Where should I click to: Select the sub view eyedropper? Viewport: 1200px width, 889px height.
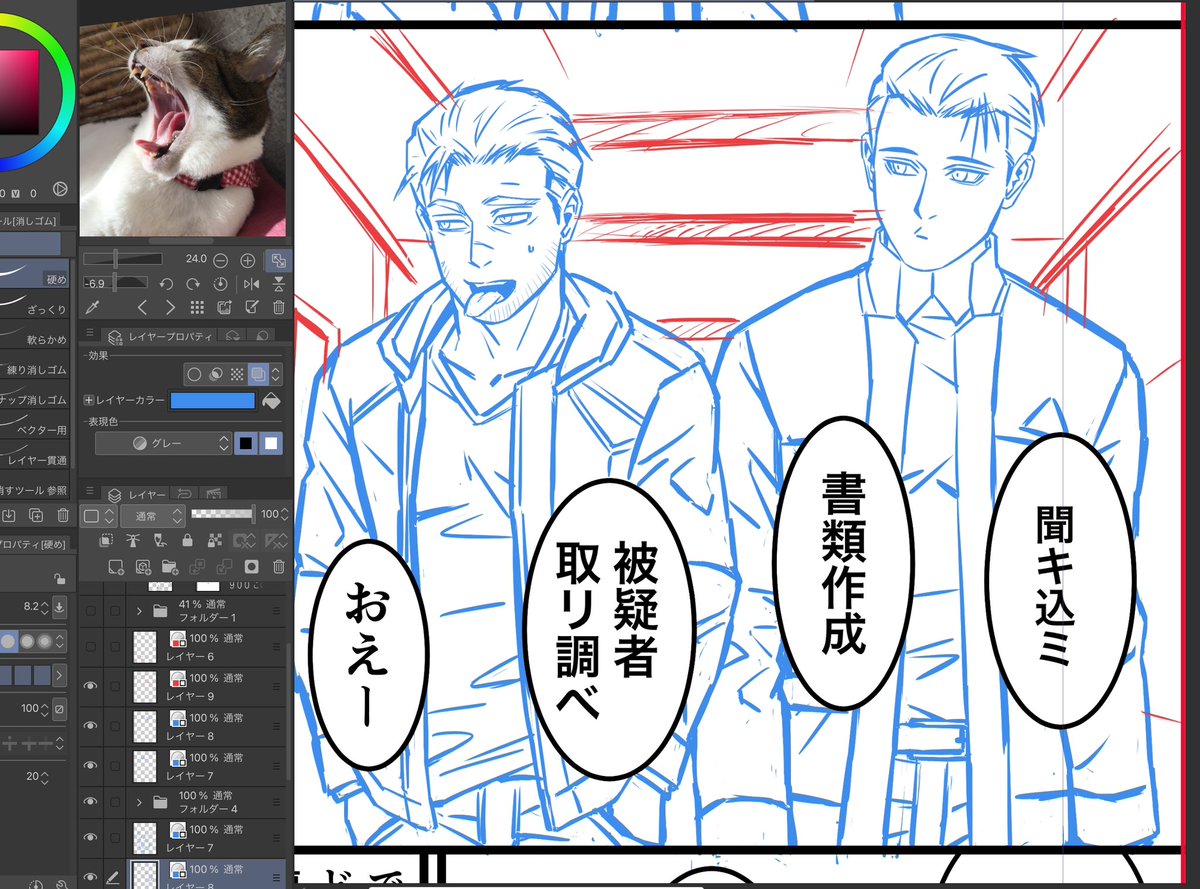(91, 307)
